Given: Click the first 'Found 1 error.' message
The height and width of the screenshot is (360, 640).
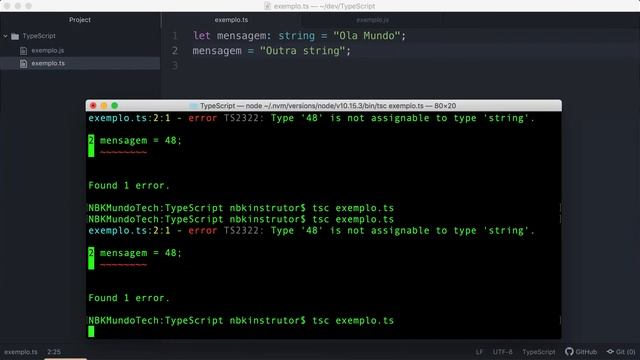Looking at the screenshot, I should click(129, 186).
